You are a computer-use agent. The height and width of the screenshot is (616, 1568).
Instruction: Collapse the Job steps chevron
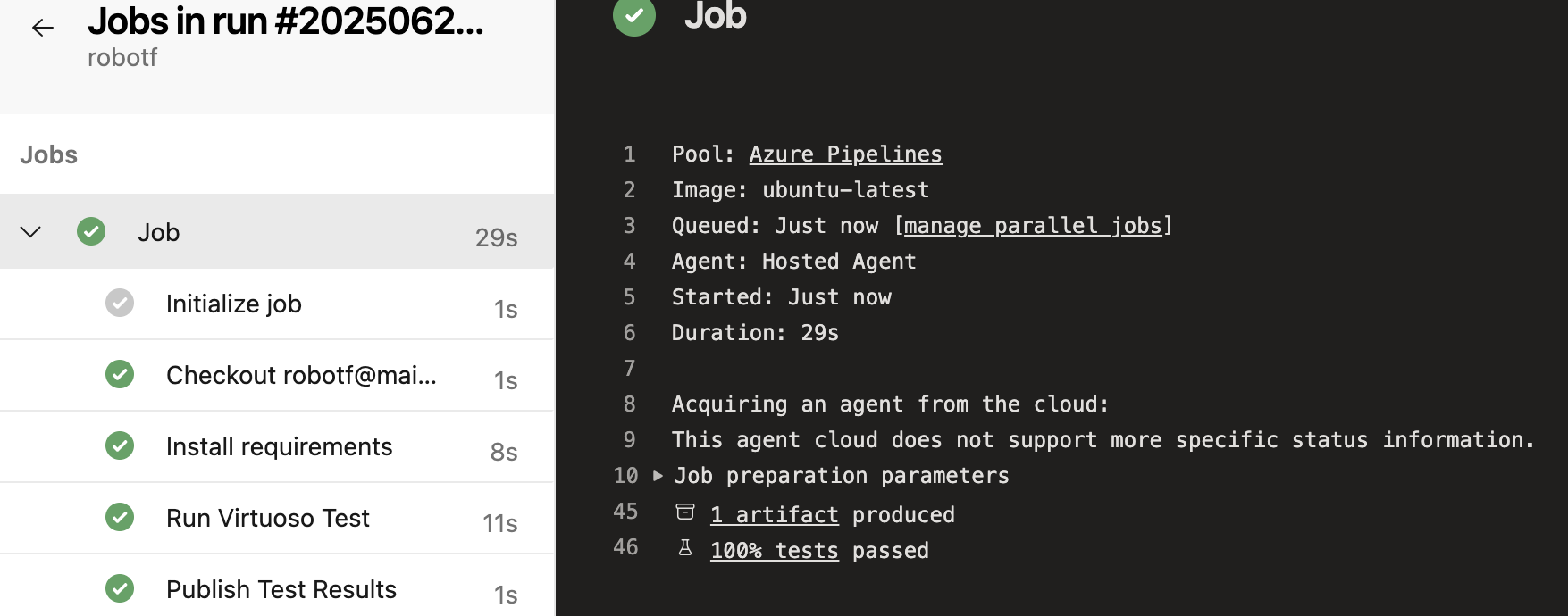tap(30, 232)
